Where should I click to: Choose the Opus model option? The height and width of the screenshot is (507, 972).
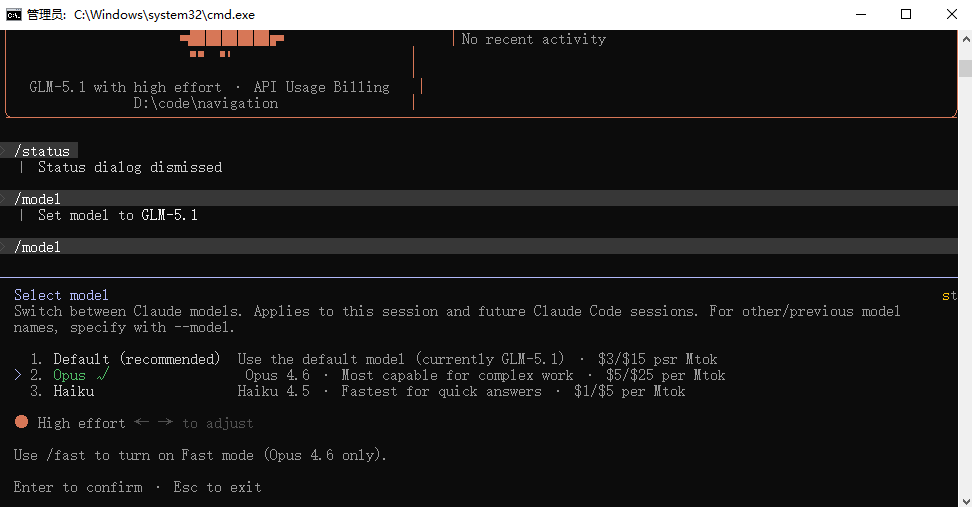point(70,375)
